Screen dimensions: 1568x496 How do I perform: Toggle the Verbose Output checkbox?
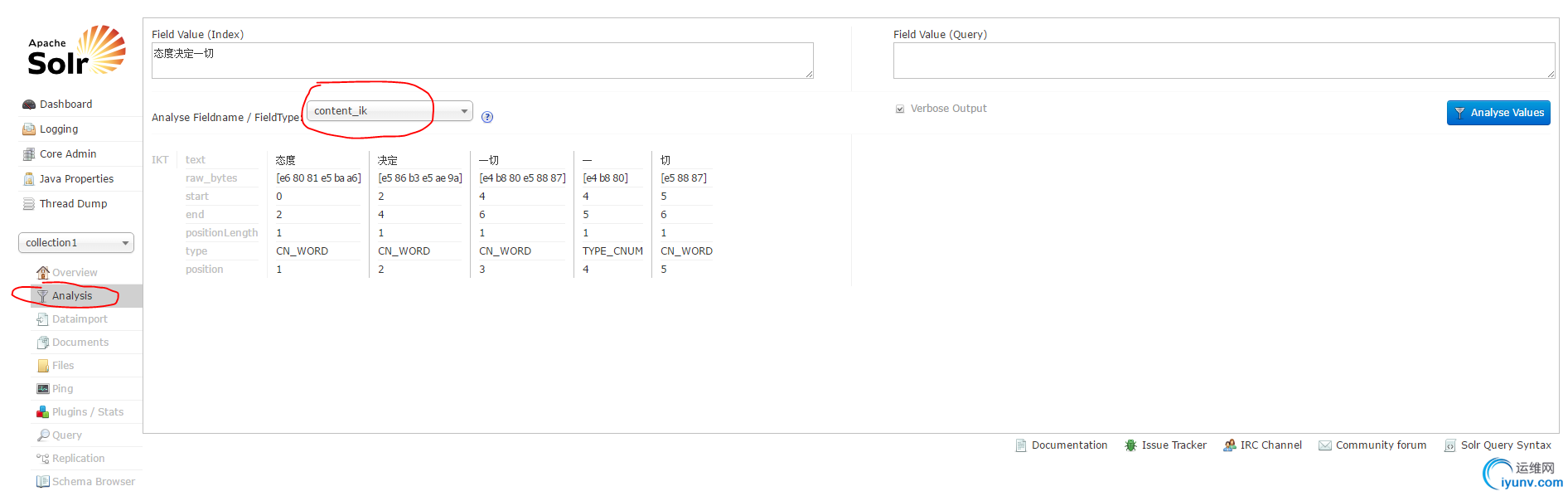pos(900,109)
